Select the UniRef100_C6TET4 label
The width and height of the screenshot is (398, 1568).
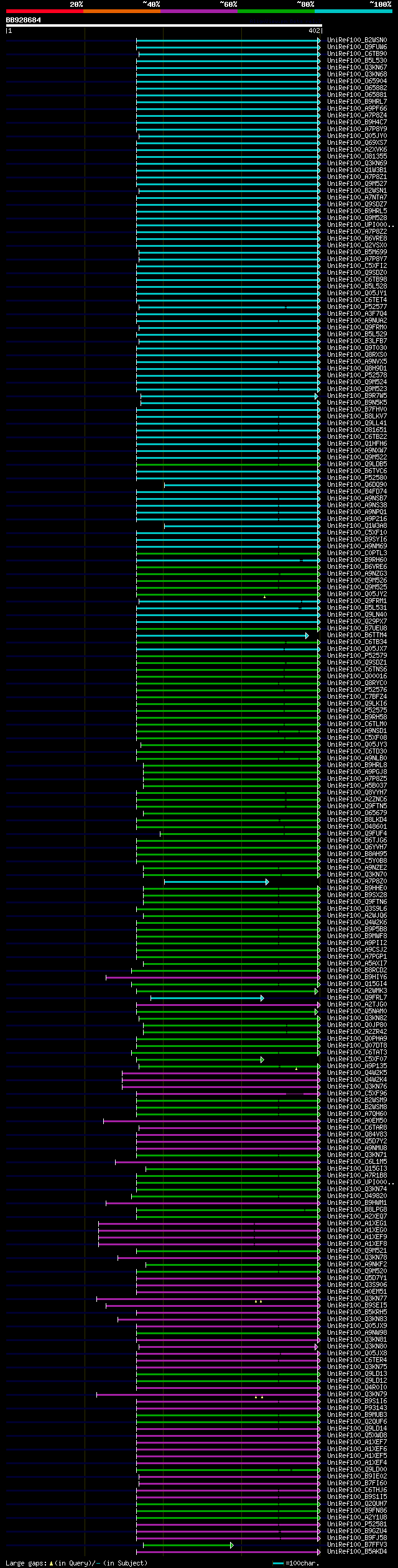coord(357,300)
